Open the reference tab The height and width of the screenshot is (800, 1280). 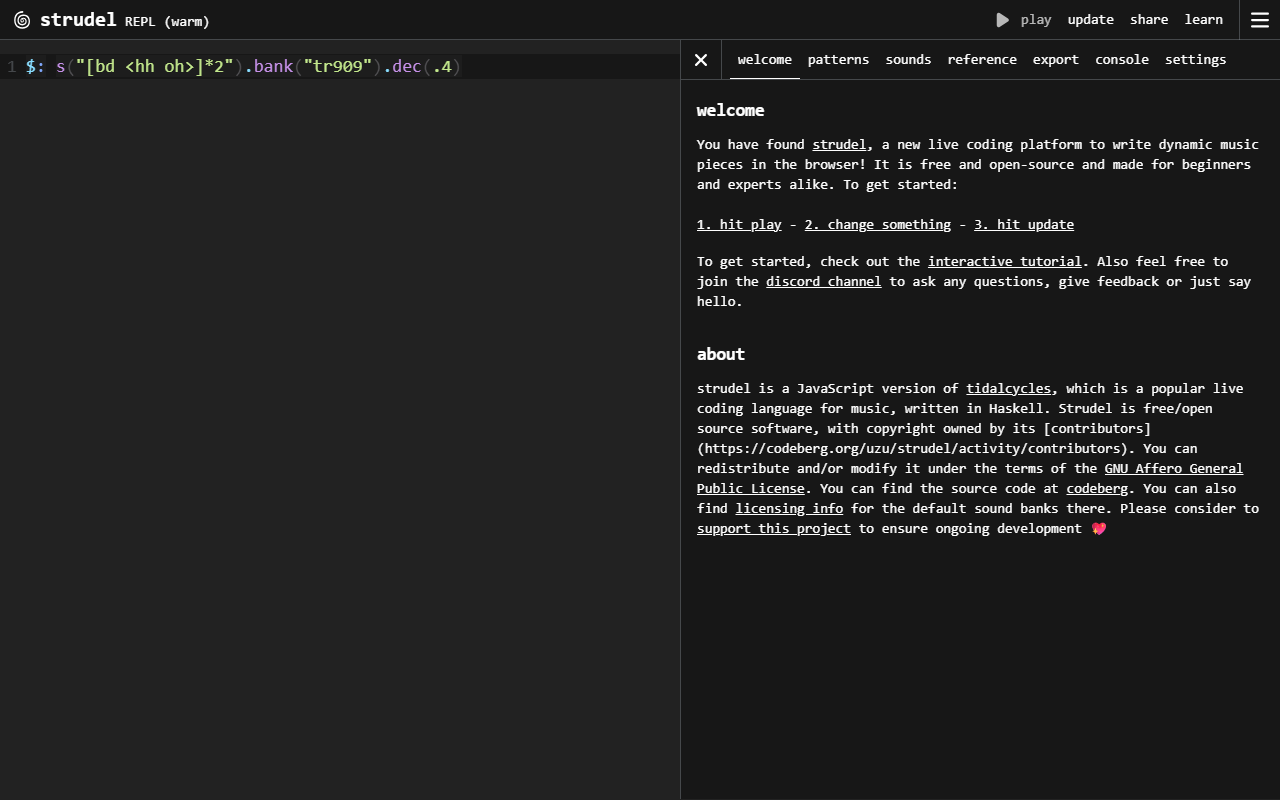click(982, 60)
